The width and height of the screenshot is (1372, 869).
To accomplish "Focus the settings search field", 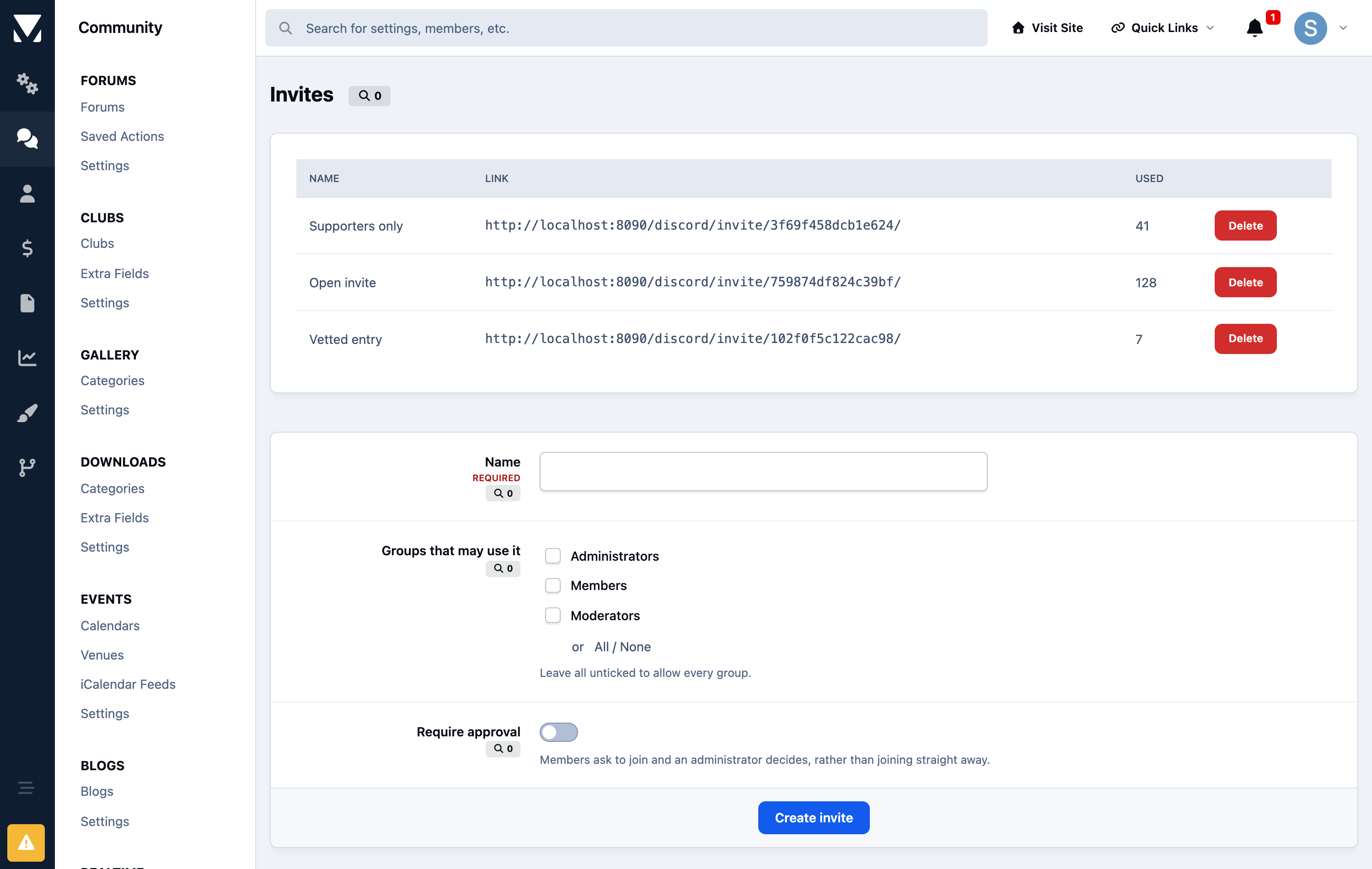I will coord(626,28).
